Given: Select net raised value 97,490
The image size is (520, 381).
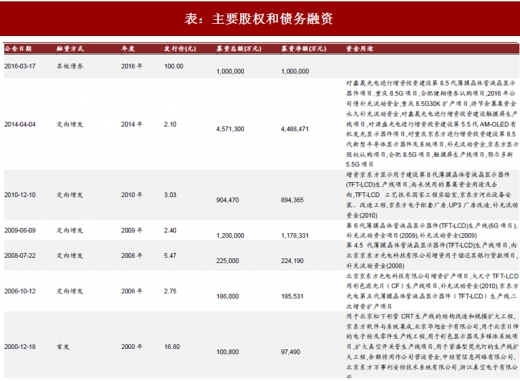Looking at the screenshot, I should pos(290,352).
